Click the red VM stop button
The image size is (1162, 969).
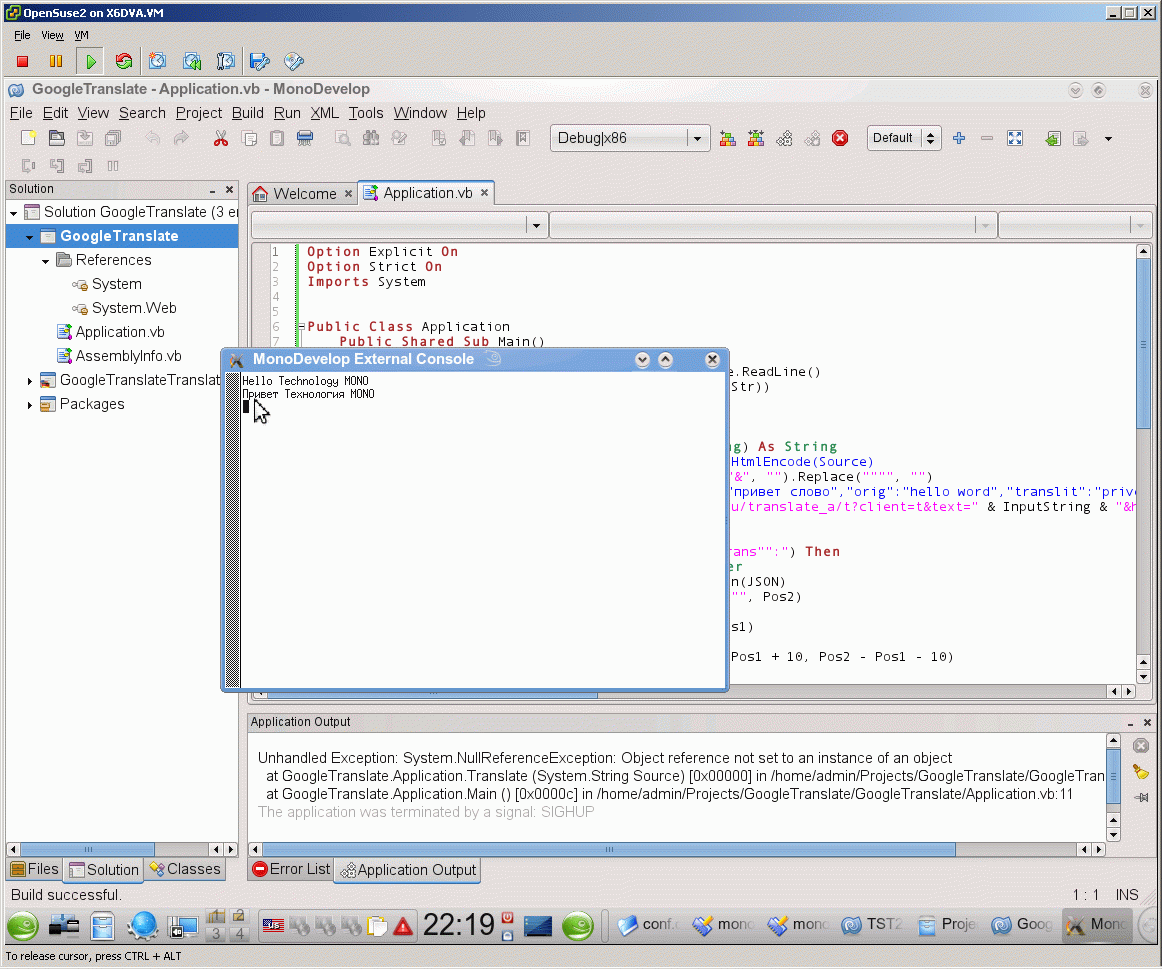point(23,62)
